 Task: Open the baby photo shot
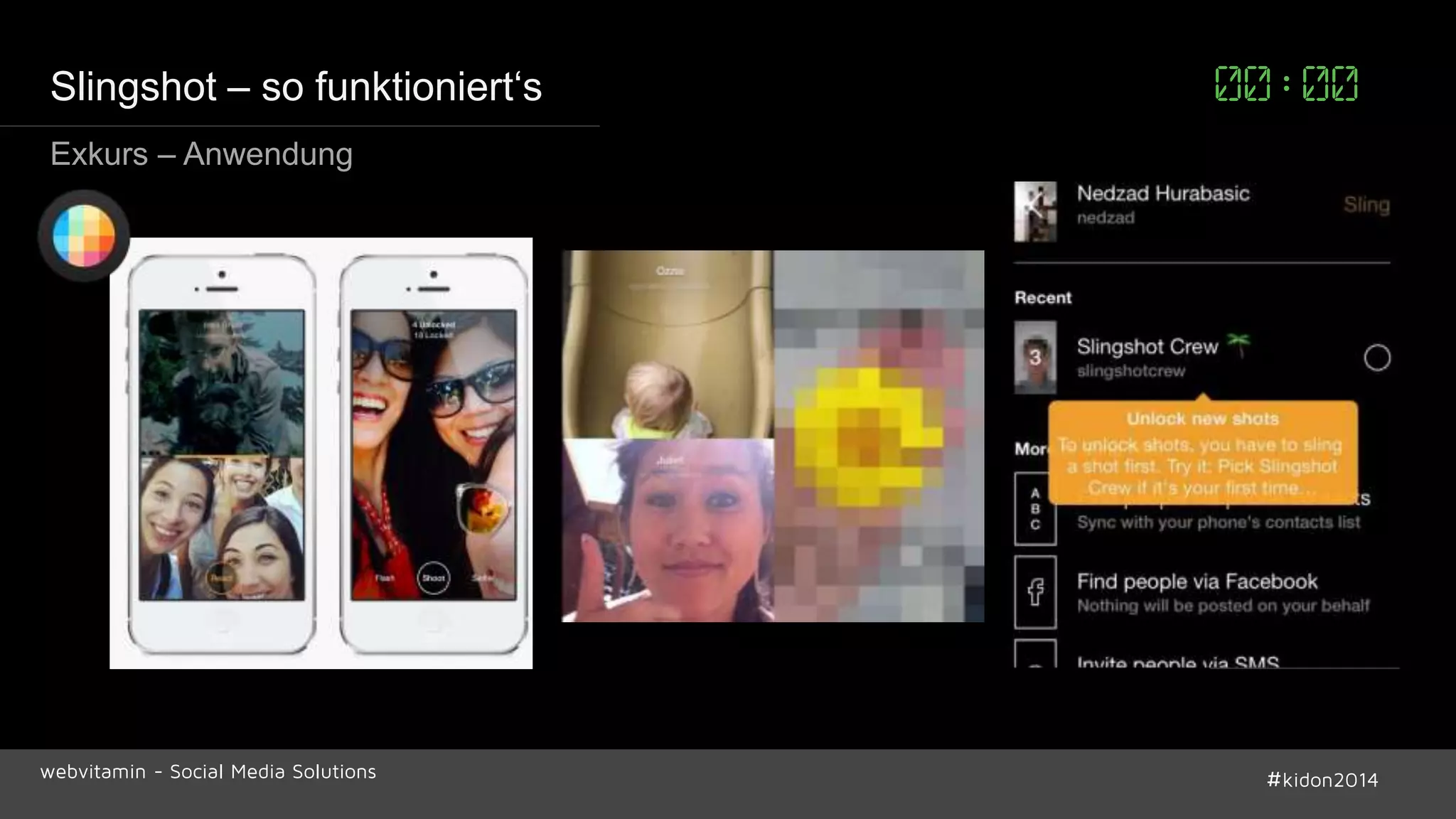point(668,344)
